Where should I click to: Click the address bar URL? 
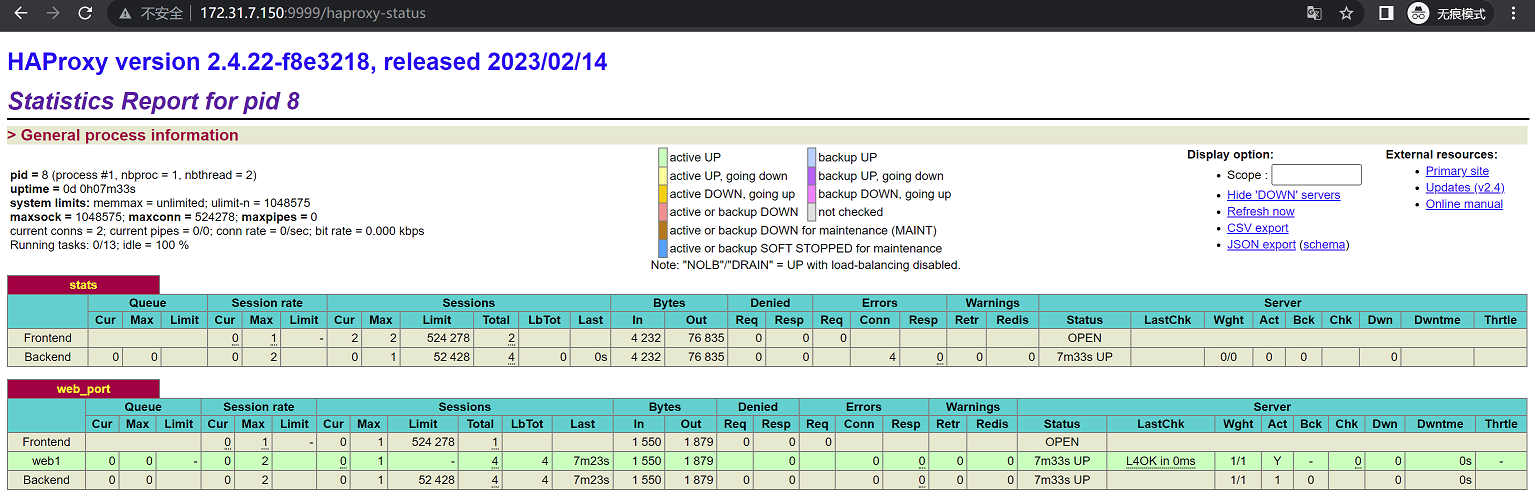312,13
